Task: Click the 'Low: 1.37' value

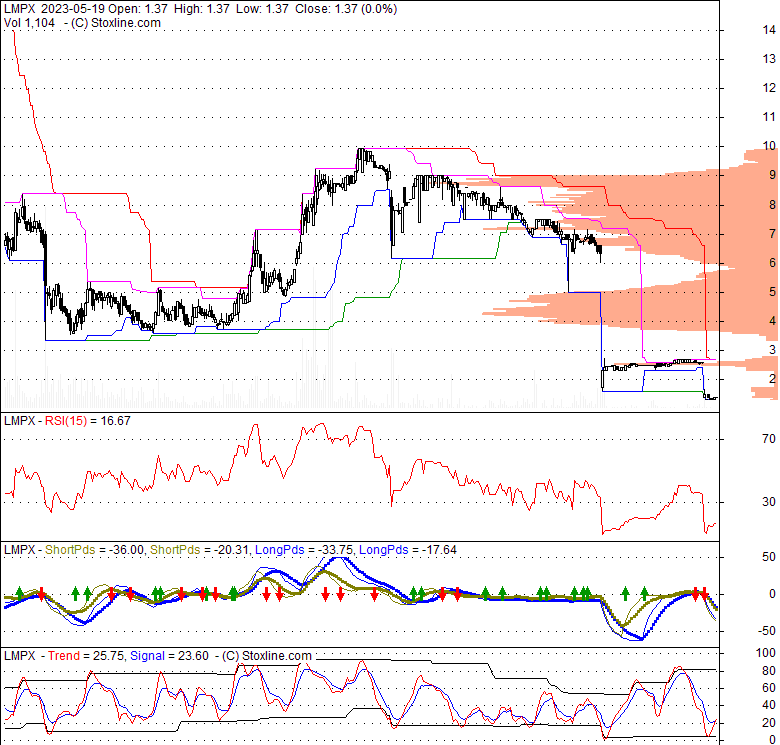Action: 262,9
